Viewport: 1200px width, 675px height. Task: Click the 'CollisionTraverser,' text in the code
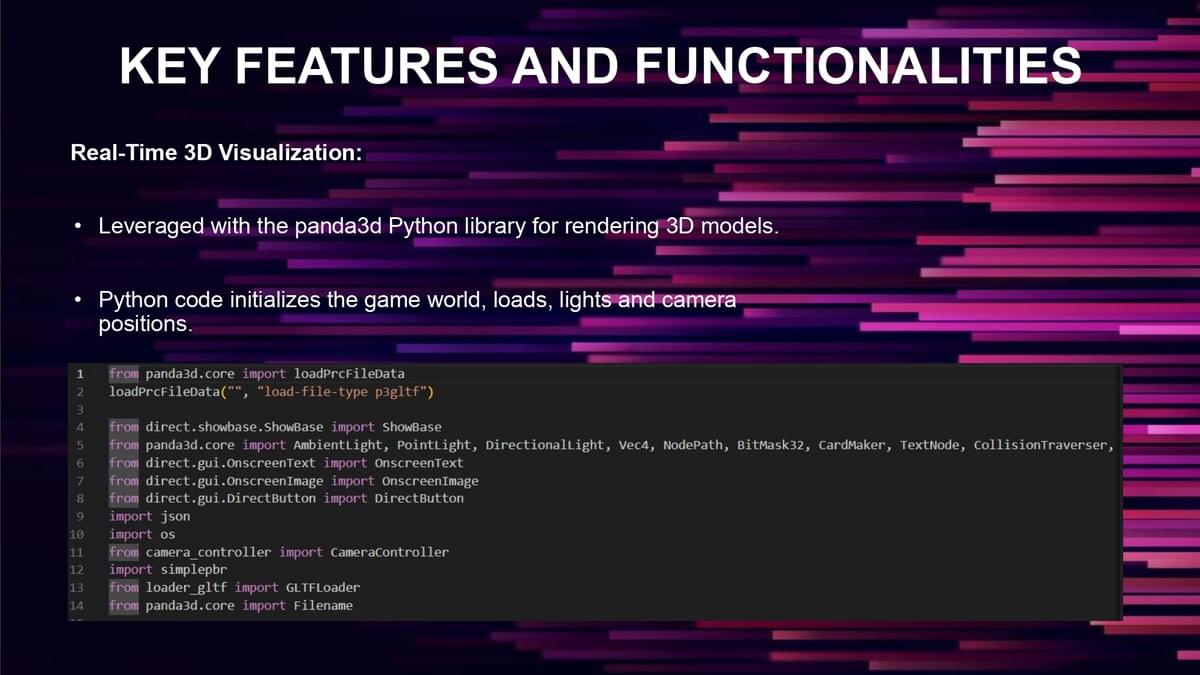tap(1044, 445)
